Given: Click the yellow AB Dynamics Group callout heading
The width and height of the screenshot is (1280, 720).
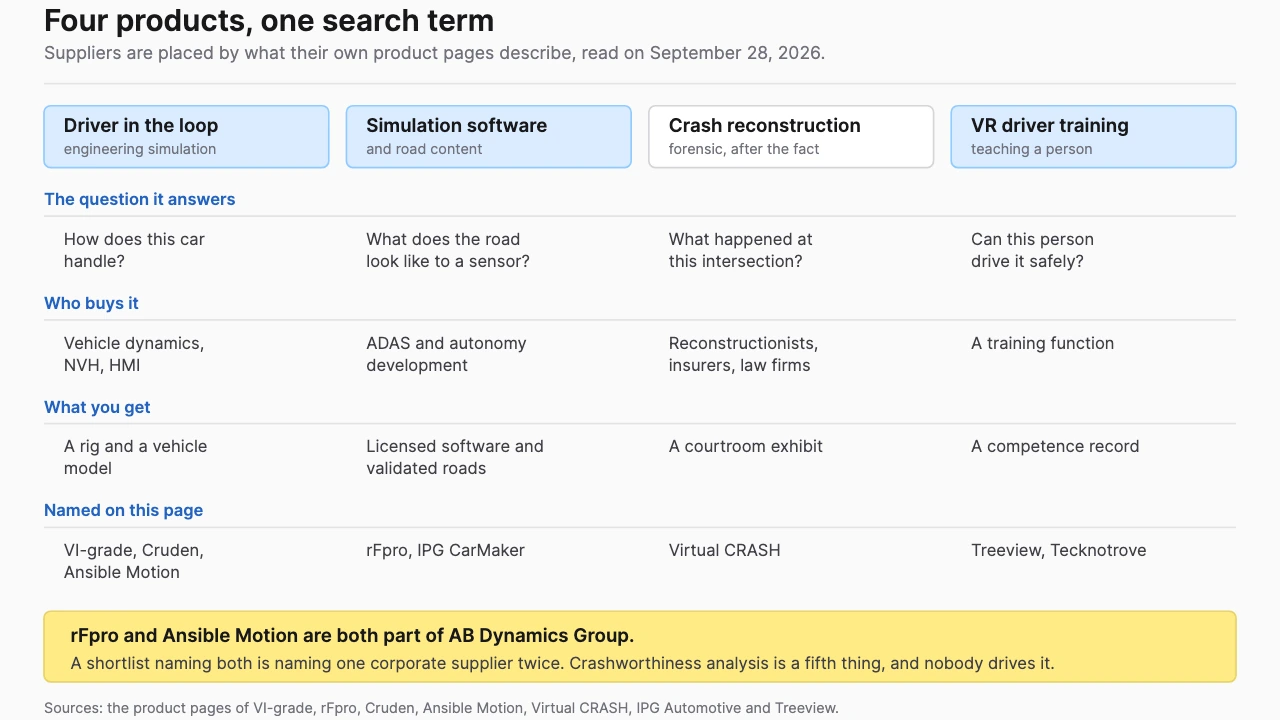Looking at the screenshot, I should click(x=352, y=636).
